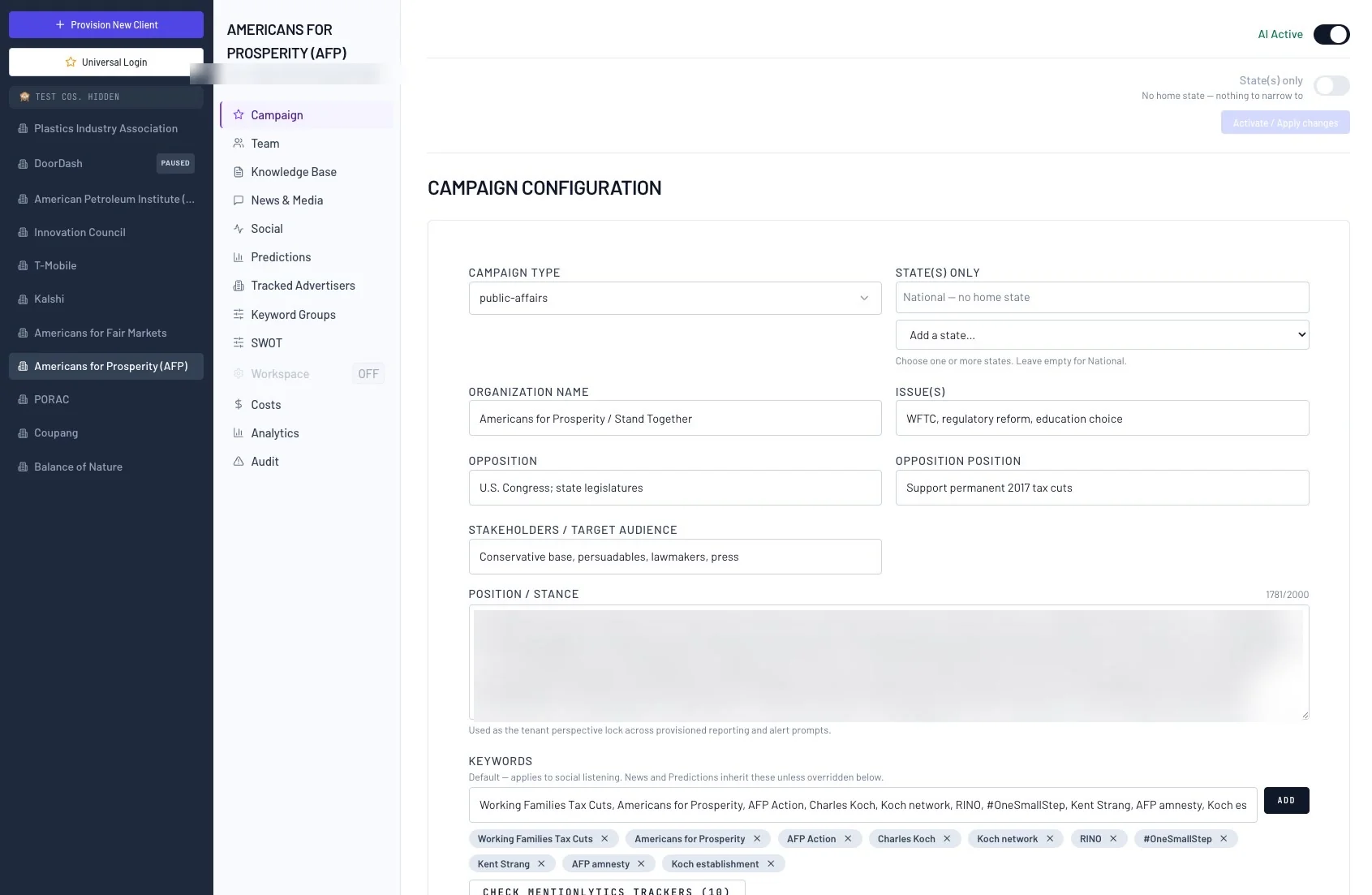Click the Tracked Advertisers building icon
Viewport: 1372px width, 895px height.
pos(239,286)
